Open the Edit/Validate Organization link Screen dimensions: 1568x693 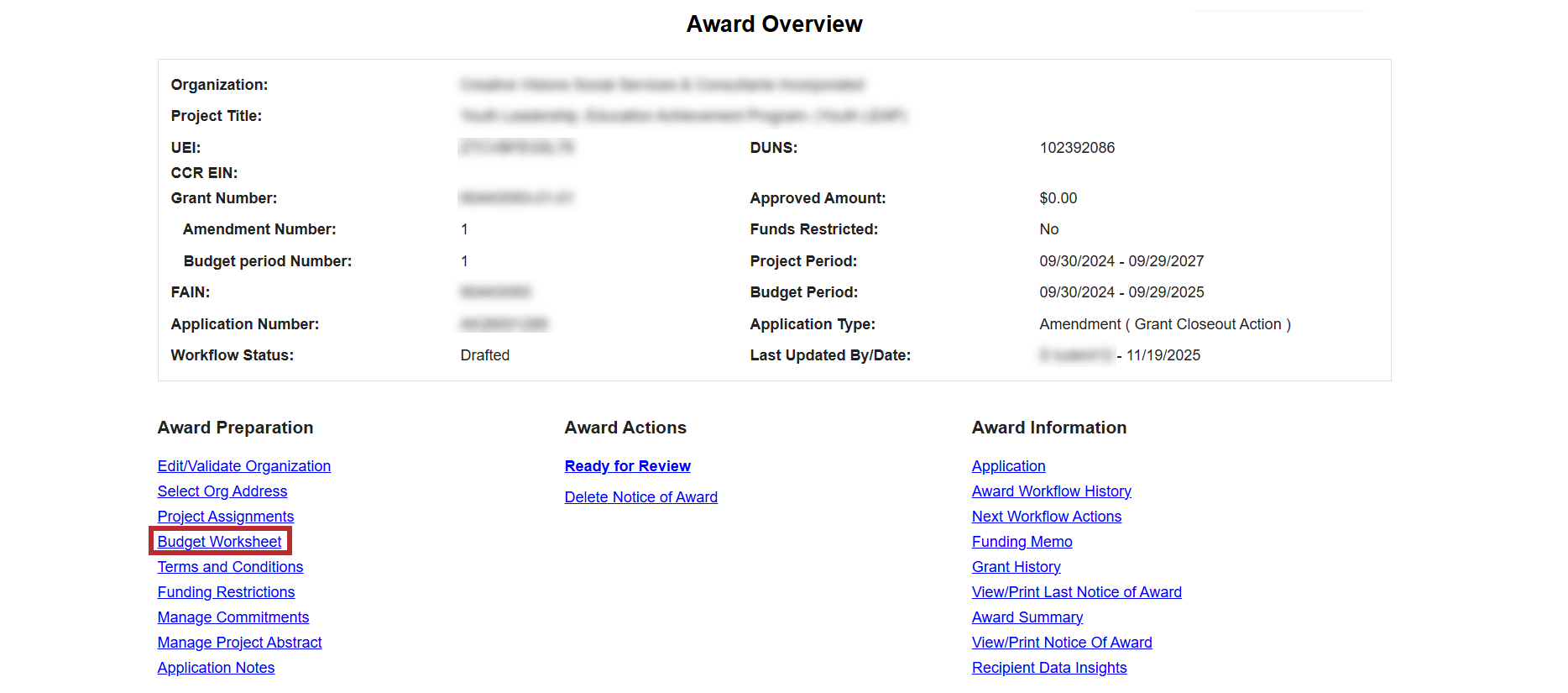coord(243,466)
